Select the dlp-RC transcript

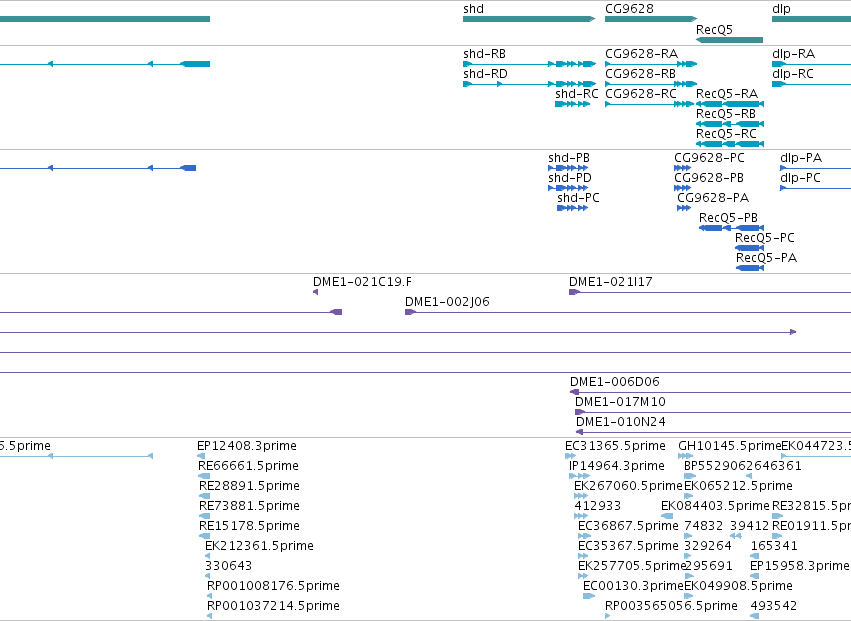(792, 74)
